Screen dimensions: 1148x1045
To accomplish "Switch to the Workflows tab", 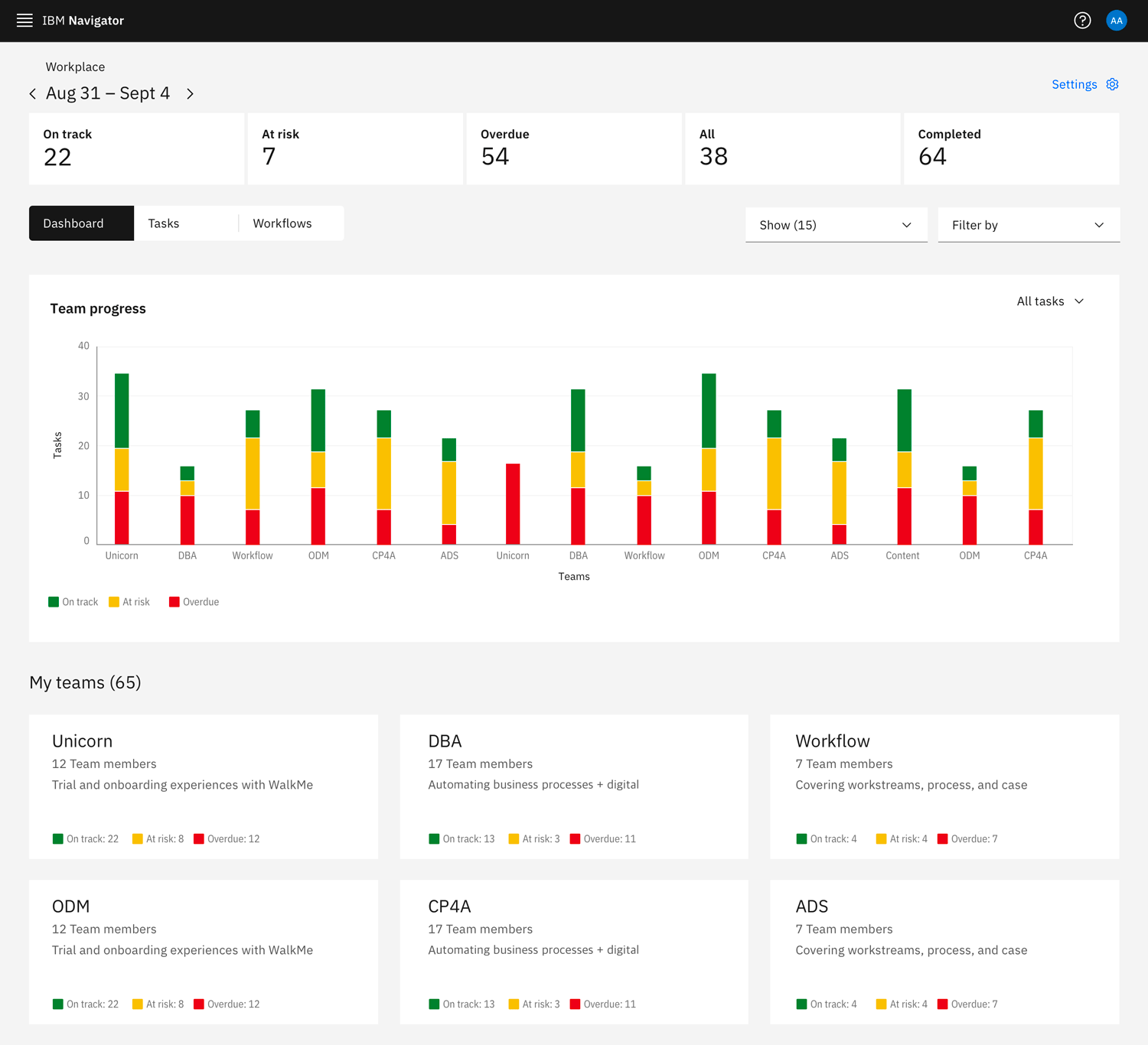I will point(291,223).
